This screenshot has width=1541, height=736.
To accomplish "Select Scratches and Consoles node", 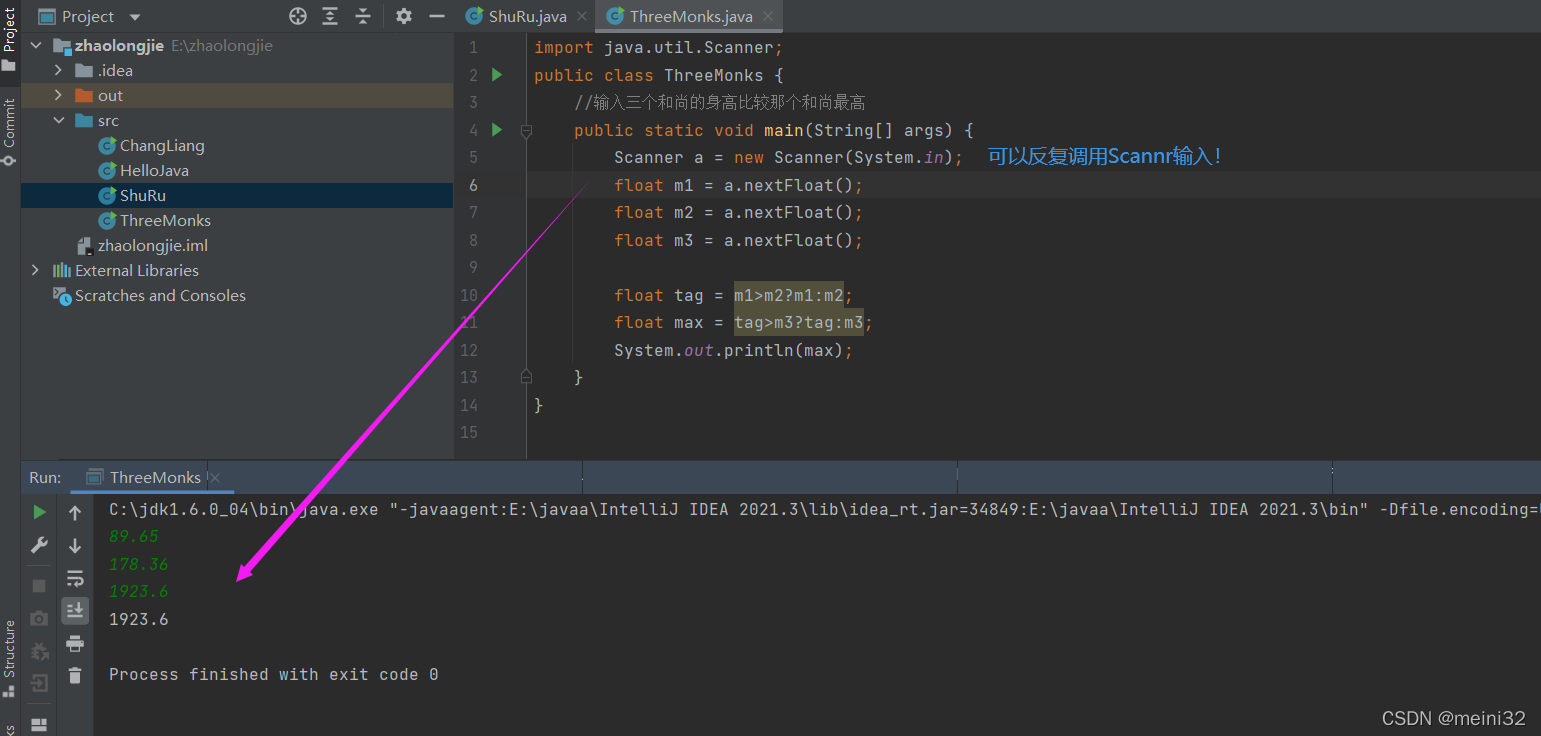I will 160,296.
